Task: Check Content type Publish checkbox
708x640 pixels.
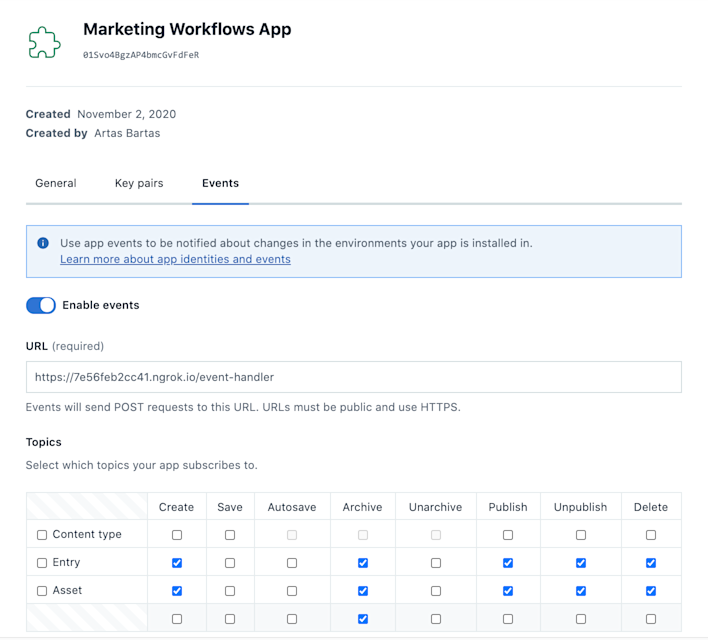Action: coord(508,535)
